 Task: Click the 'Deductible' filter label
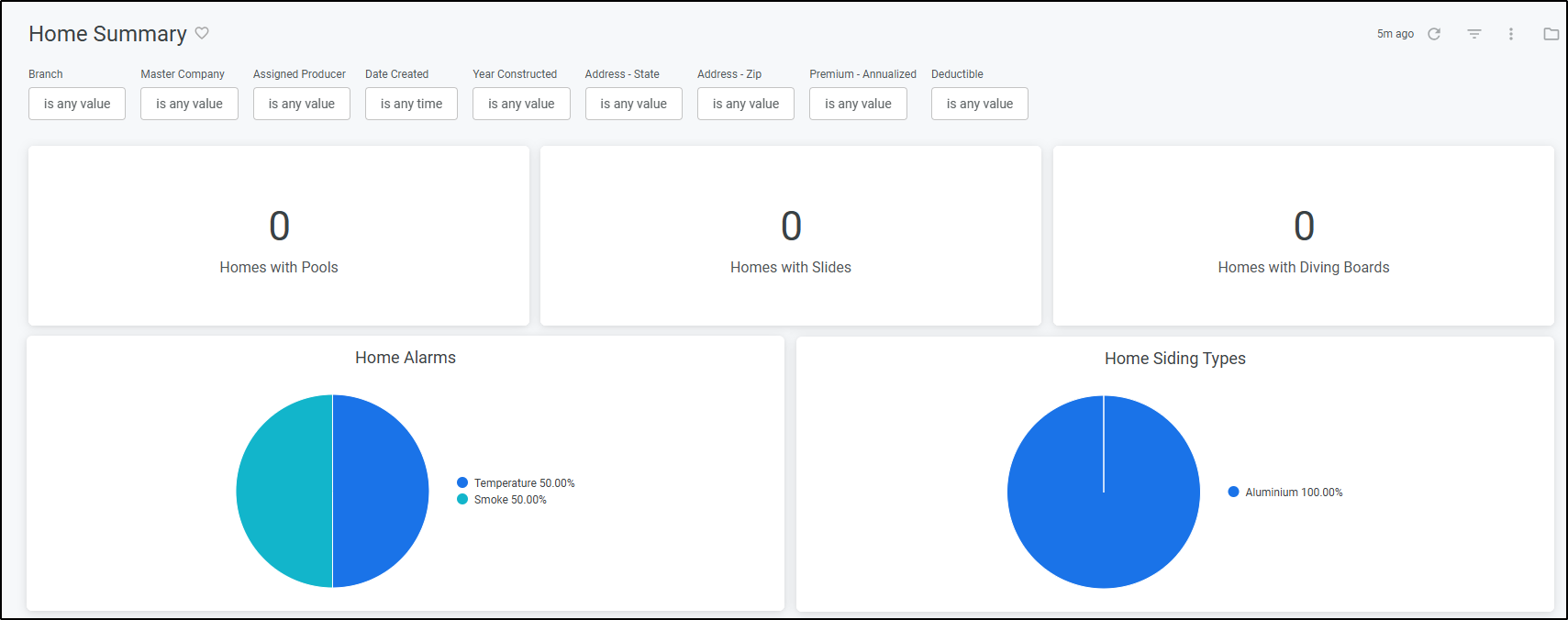point(957,74)
